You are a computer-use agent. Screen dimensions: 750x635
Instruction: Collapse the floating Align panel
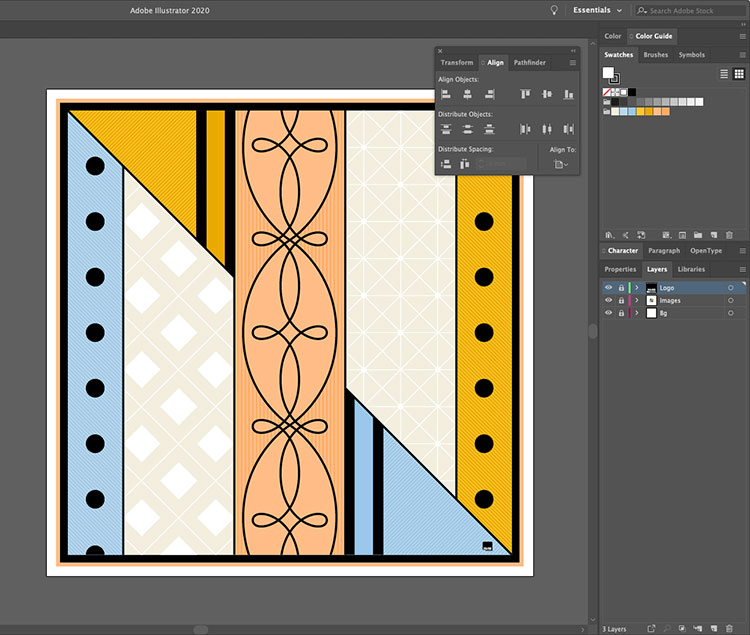tap(573, 51)
